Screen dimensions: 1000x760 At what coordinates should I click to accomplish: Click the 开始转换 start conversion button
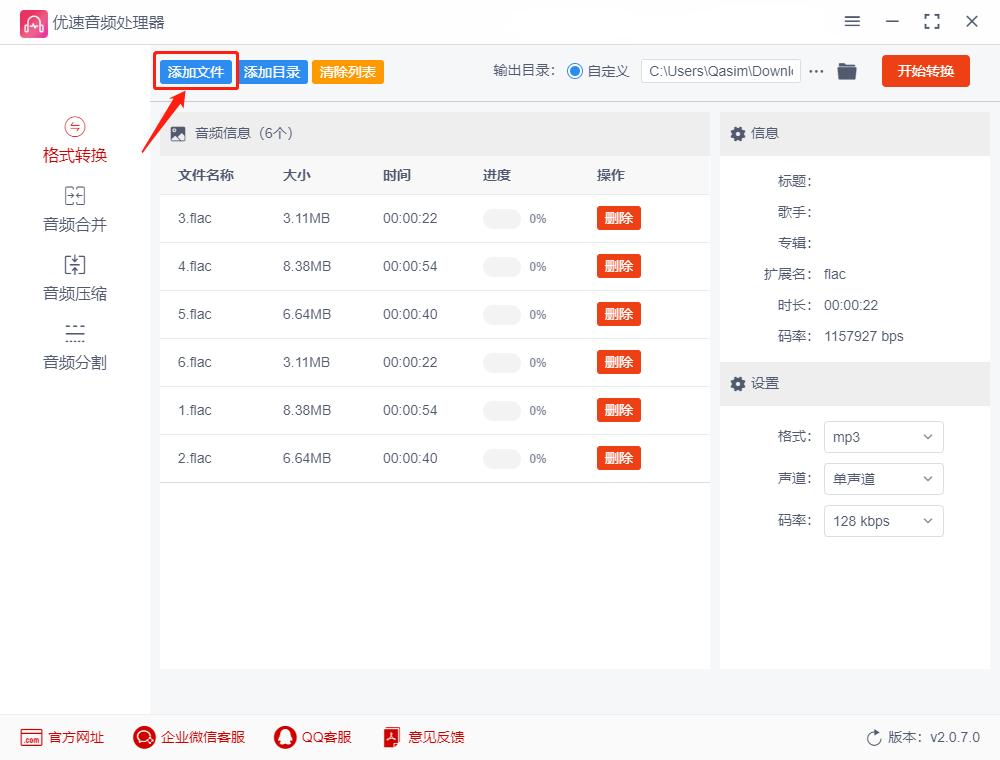[925, 71]
